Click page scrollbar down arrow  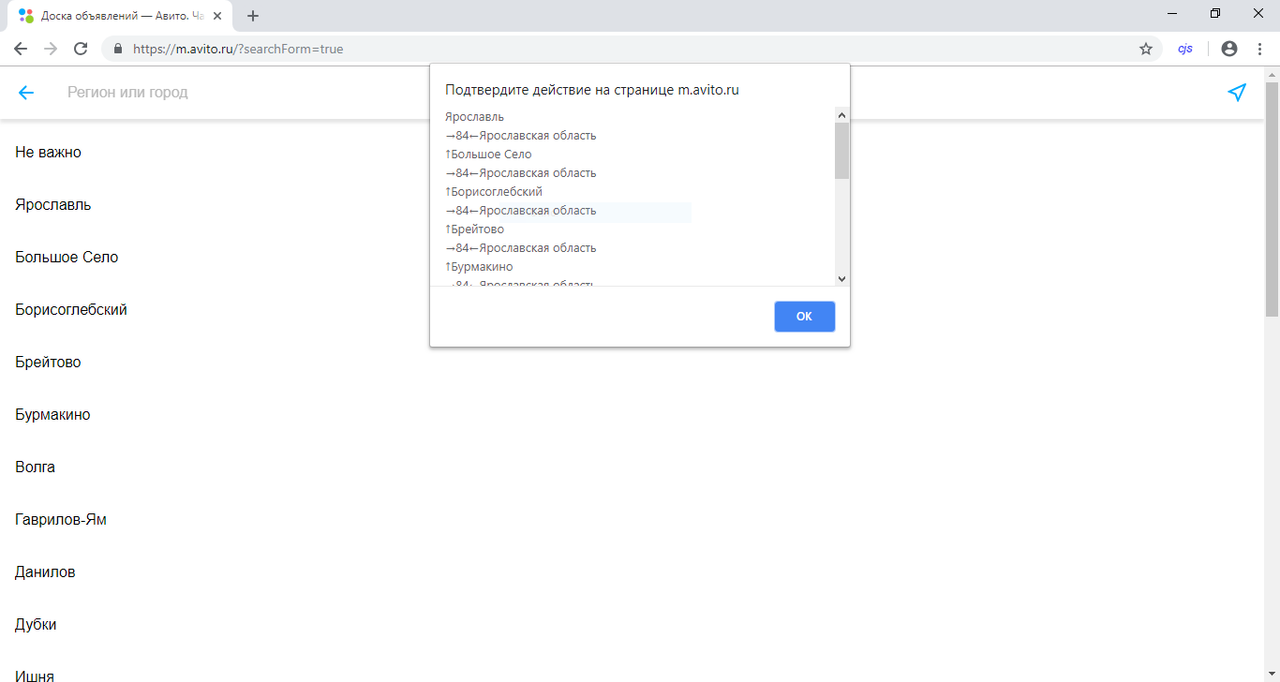click(x=1272, y=673)
